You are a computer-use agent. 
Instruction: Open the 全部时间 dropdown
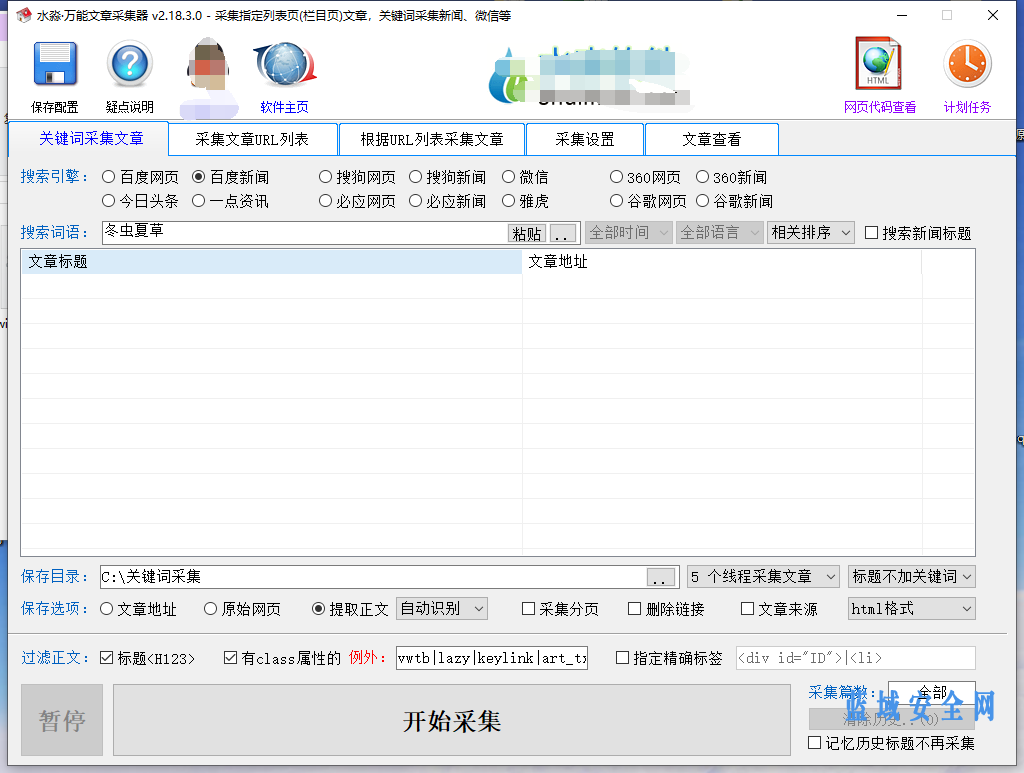coord(627,232)
